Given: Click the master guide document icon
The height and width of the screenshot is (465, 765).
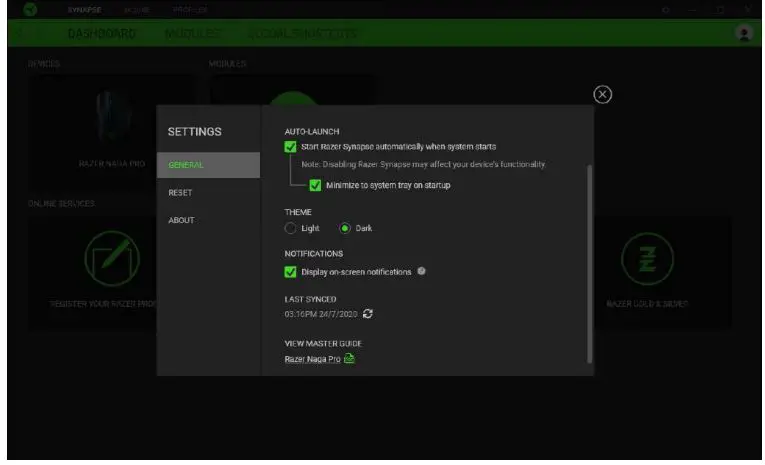Looking at the screenshot, I should [x=349, y=359].
